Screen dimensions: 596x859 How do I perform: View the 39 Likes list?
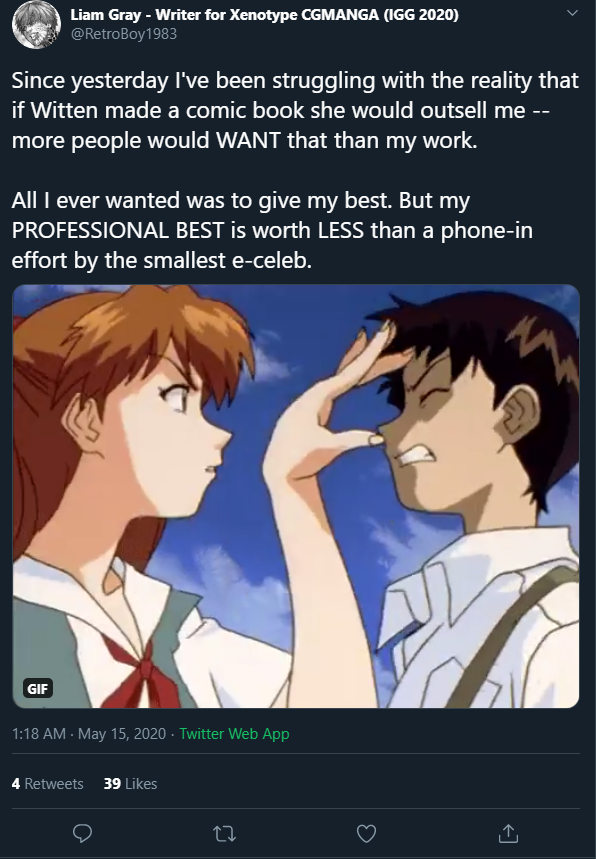pyautogui.click(x=130, y=783)
